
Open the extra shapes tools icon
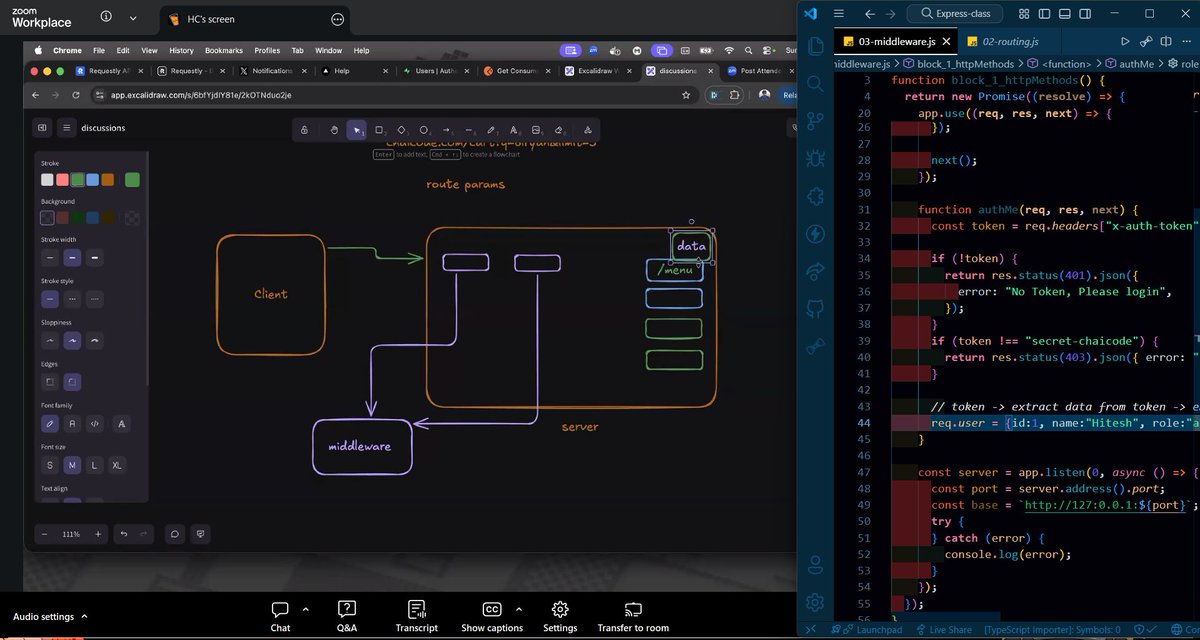point(587,130)
